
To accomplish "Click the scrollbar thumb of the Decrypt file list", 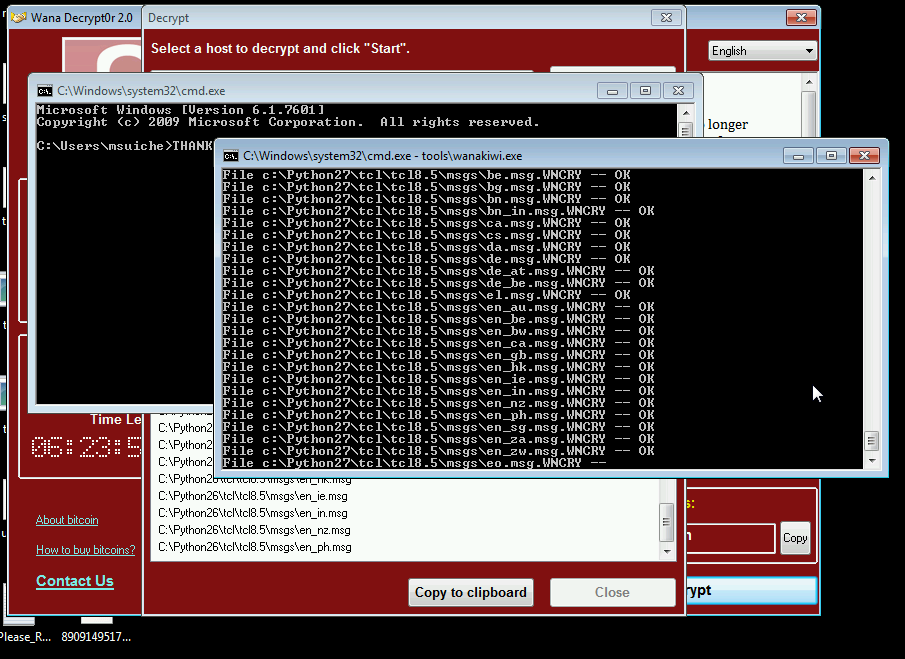I will click(x=667, y=522).
